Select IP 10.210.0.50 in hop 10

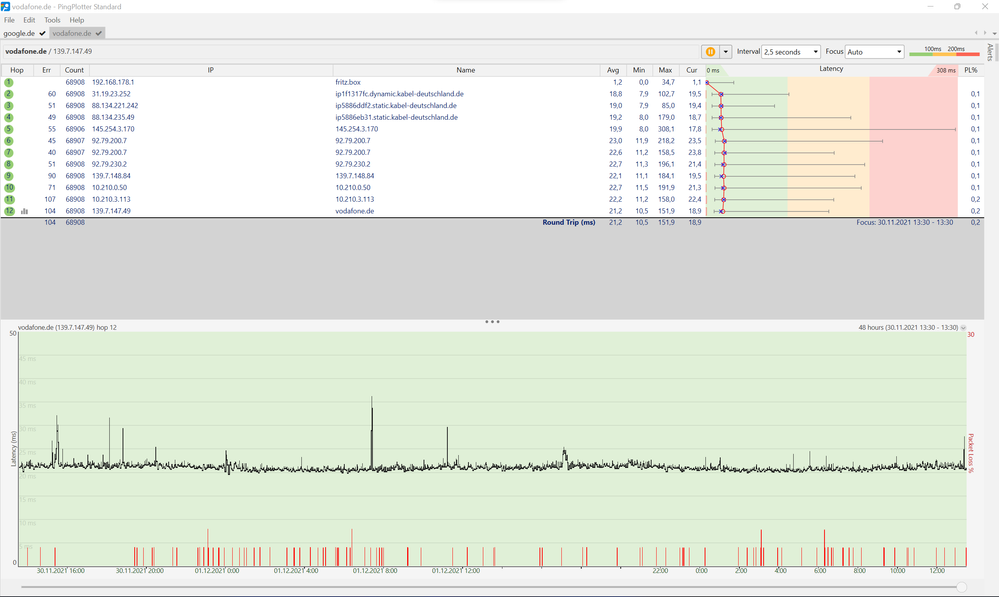pyautogui.click(x=109, y=187)
